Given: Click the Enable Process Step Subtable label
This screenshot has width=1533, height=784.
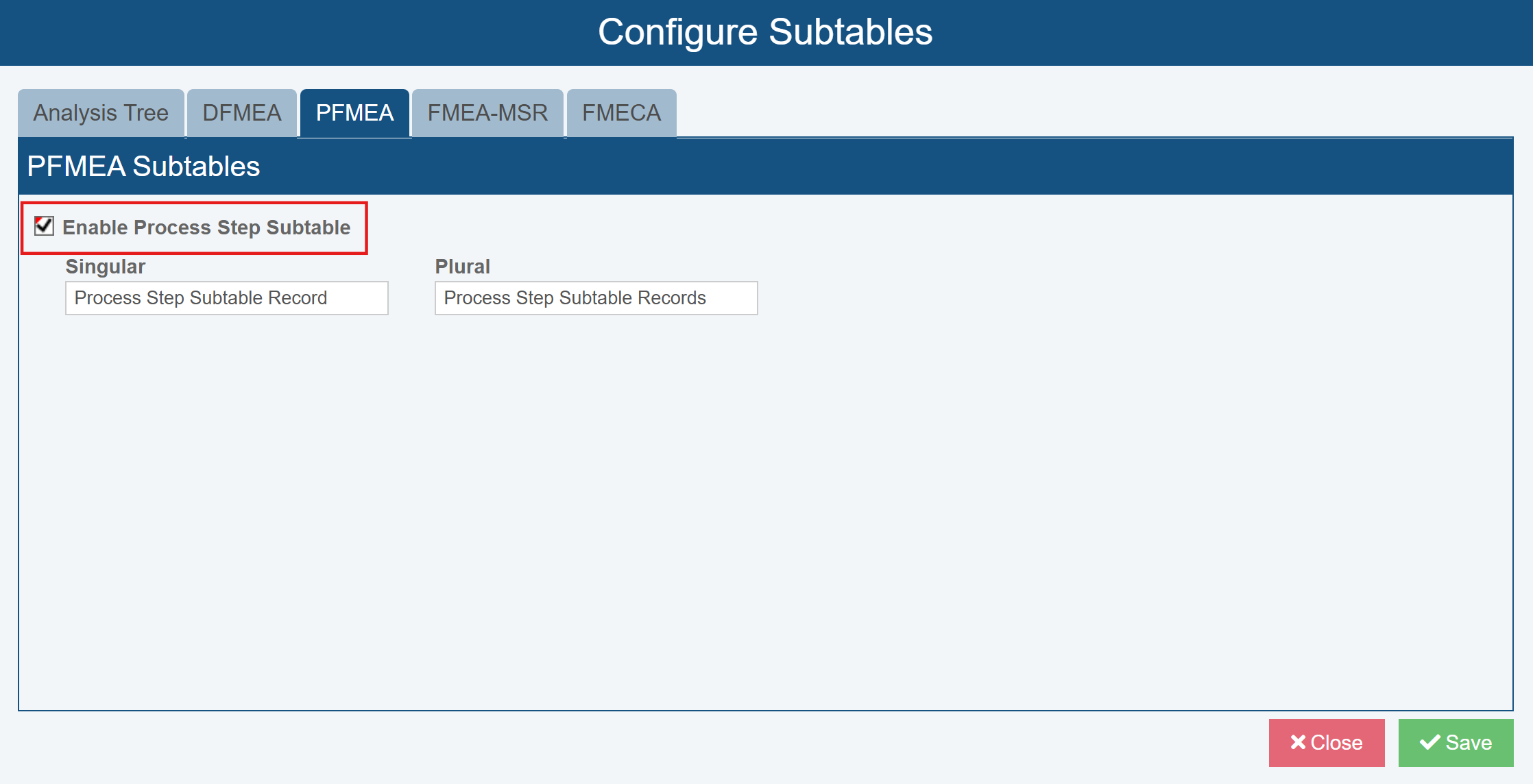Looking at the screenshot, I should (206, 228).
